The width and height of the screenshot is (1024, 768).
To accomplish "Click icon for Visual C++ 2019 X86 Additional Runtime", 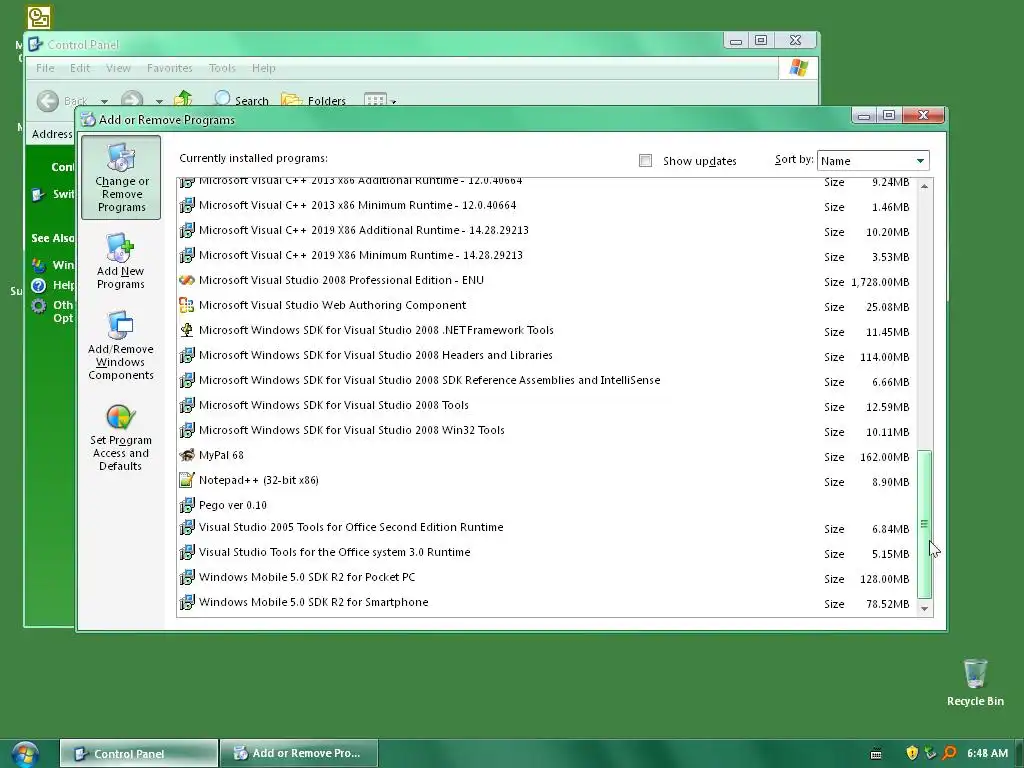I will (x=187, y=230).
